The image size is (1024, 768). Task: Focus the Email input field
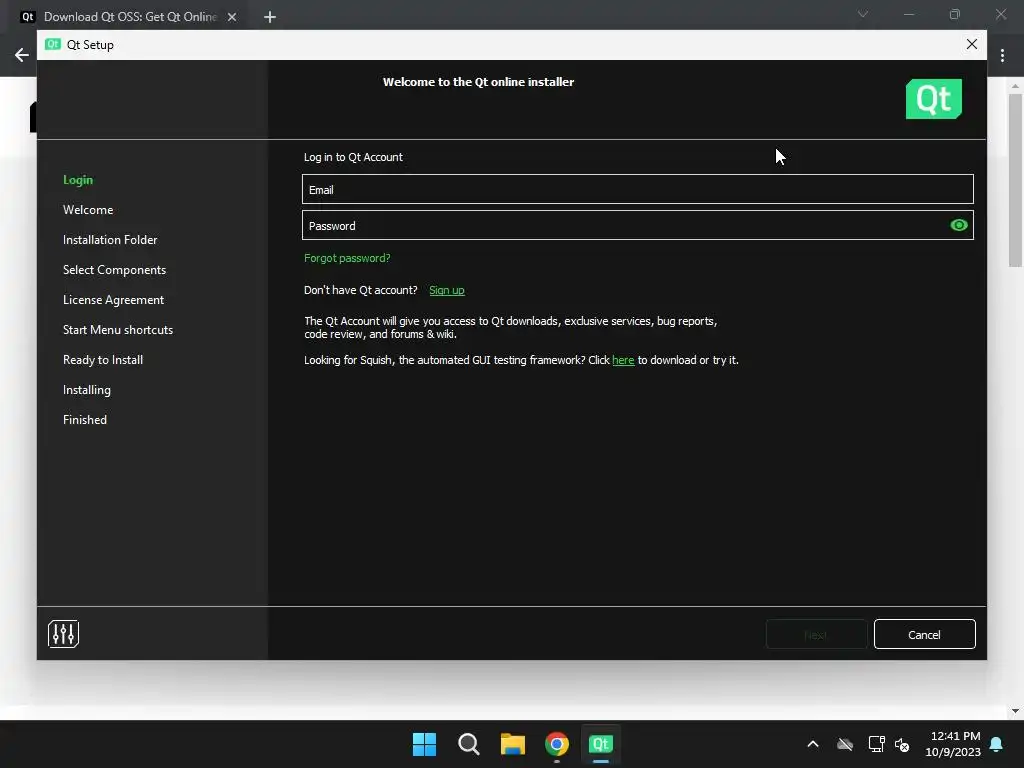click(637, 189)
